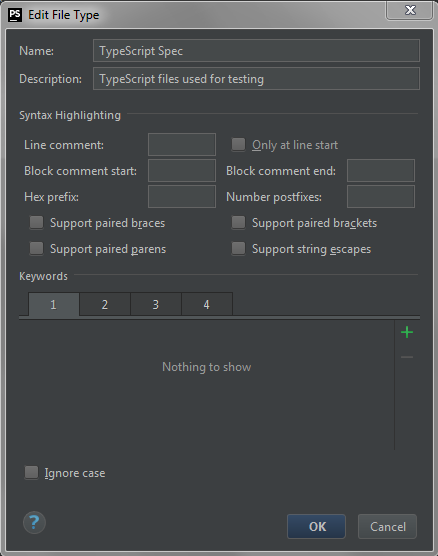Click the PhpStorm PS title bar icon
438x556 pixels.
[x=15, y=15]
